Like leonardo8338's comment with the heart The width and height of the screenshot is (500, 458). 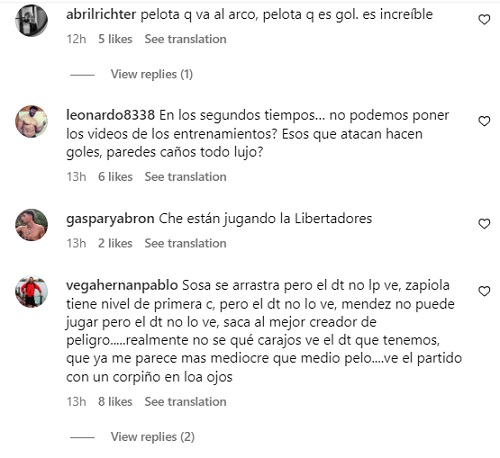484,121
